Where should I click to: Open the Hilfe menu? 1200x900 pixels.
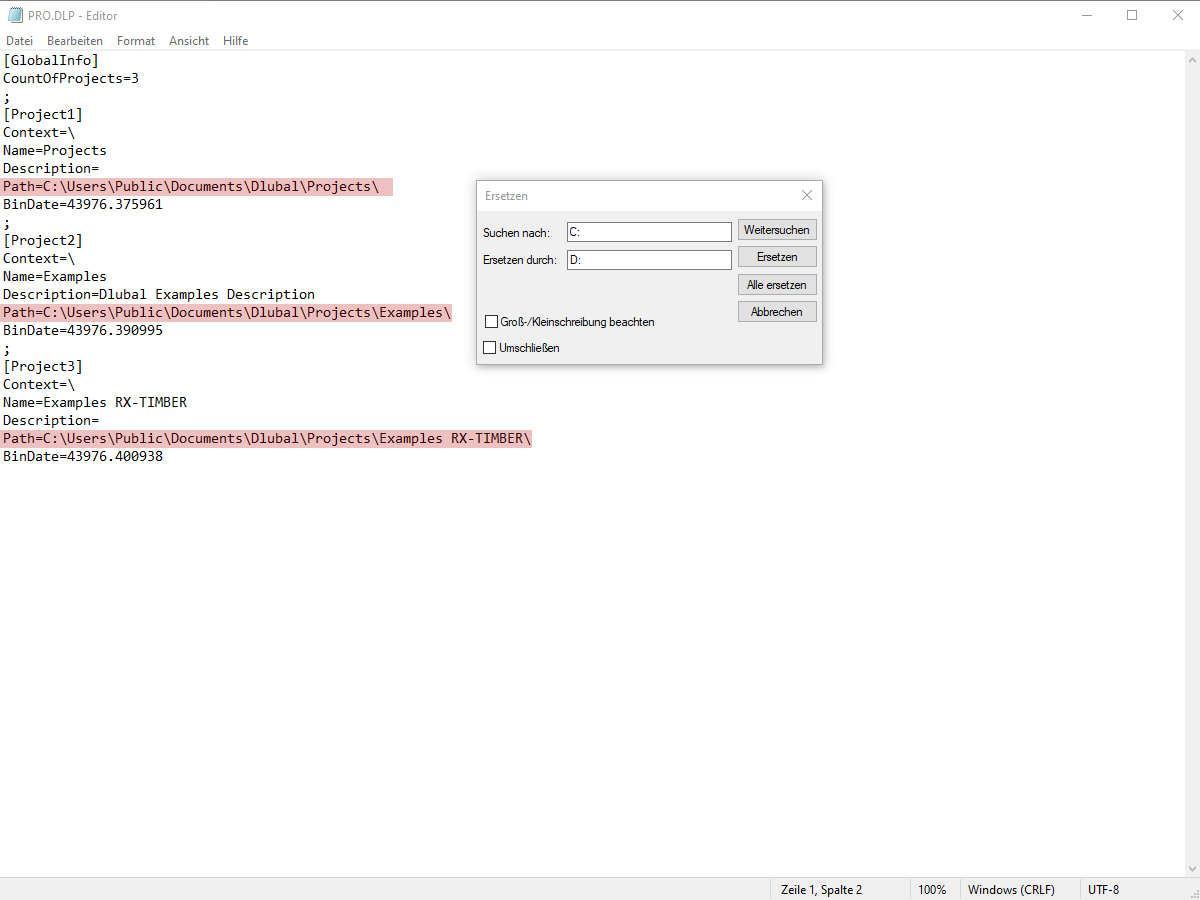pos(236,41)
